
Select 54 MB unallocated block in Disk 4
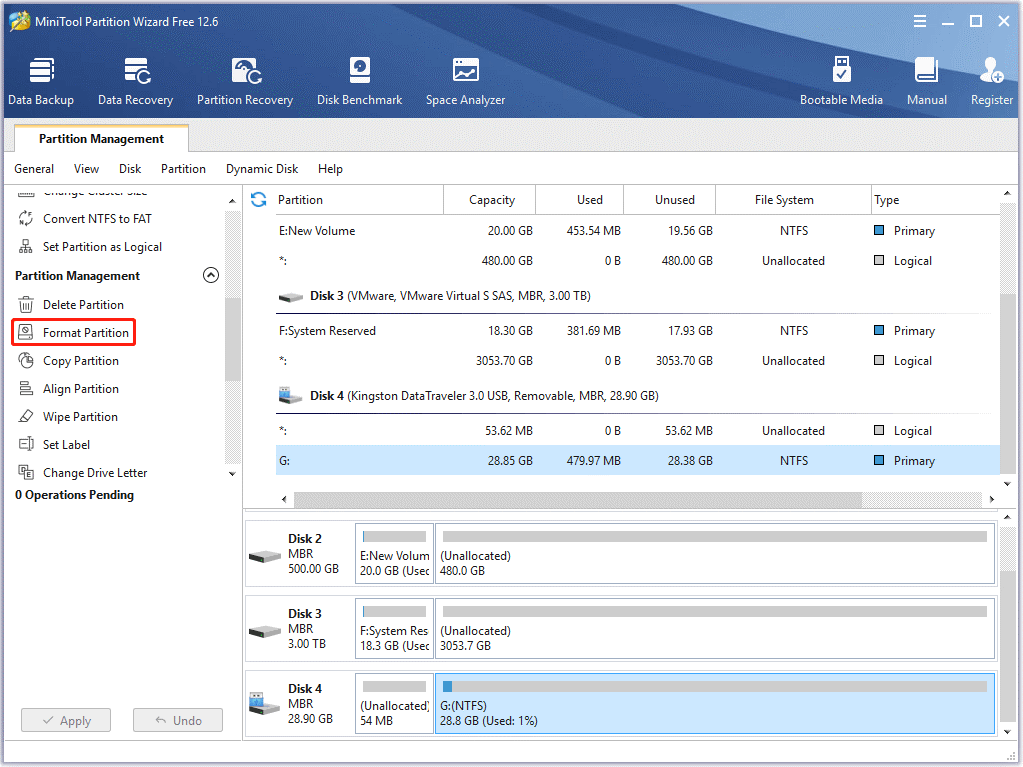pos(395,704)
